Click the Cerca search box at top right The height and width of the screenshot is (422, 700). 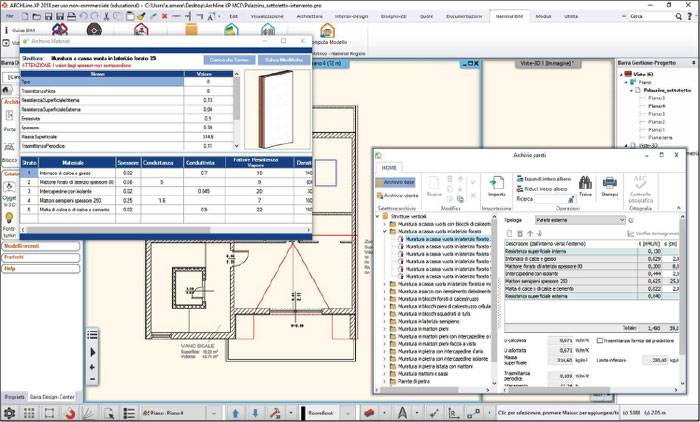pyautogui.click(x=649, y=16)
